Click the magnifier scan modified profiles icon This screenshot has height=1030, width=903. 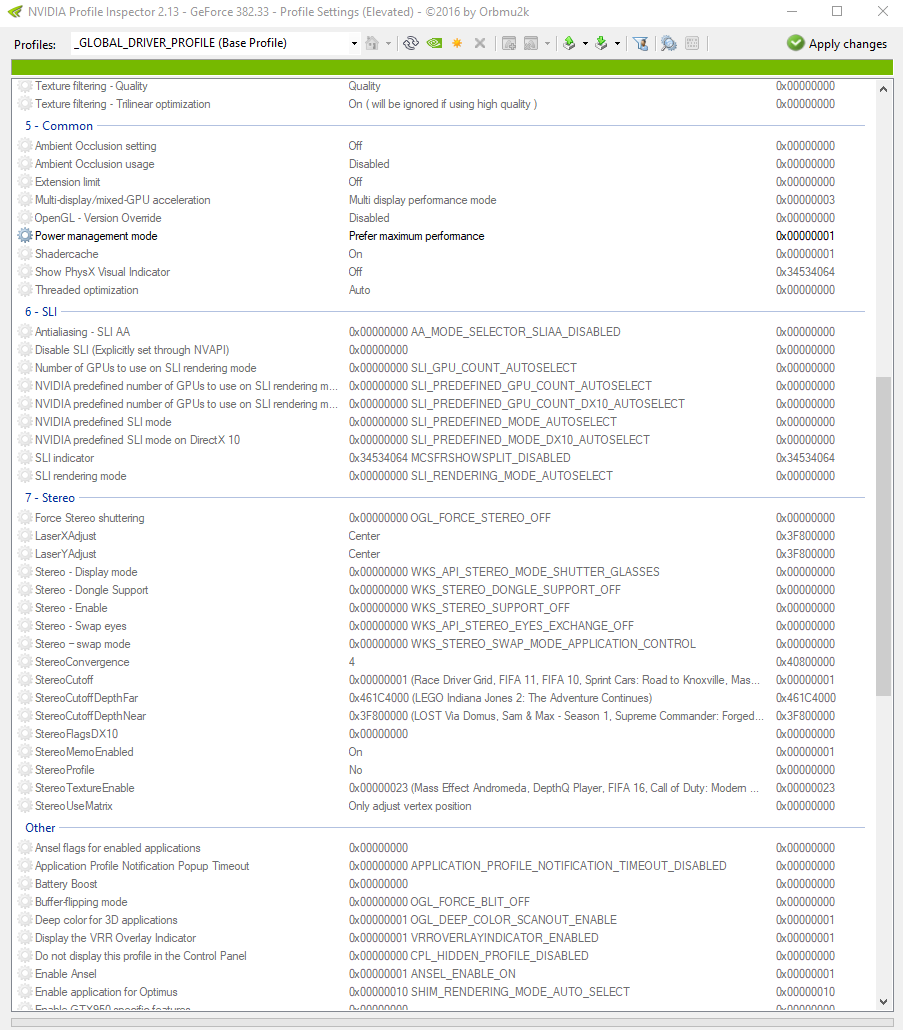[669, 43]
